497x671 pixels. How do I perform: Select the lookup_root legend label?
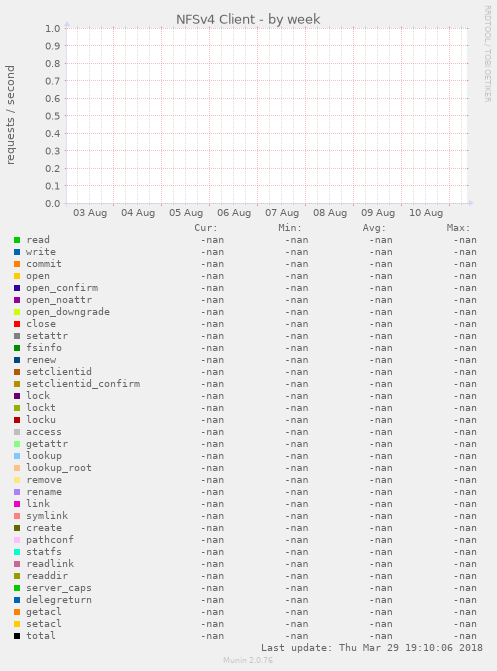pyautogui.click(x=59, y=468)
